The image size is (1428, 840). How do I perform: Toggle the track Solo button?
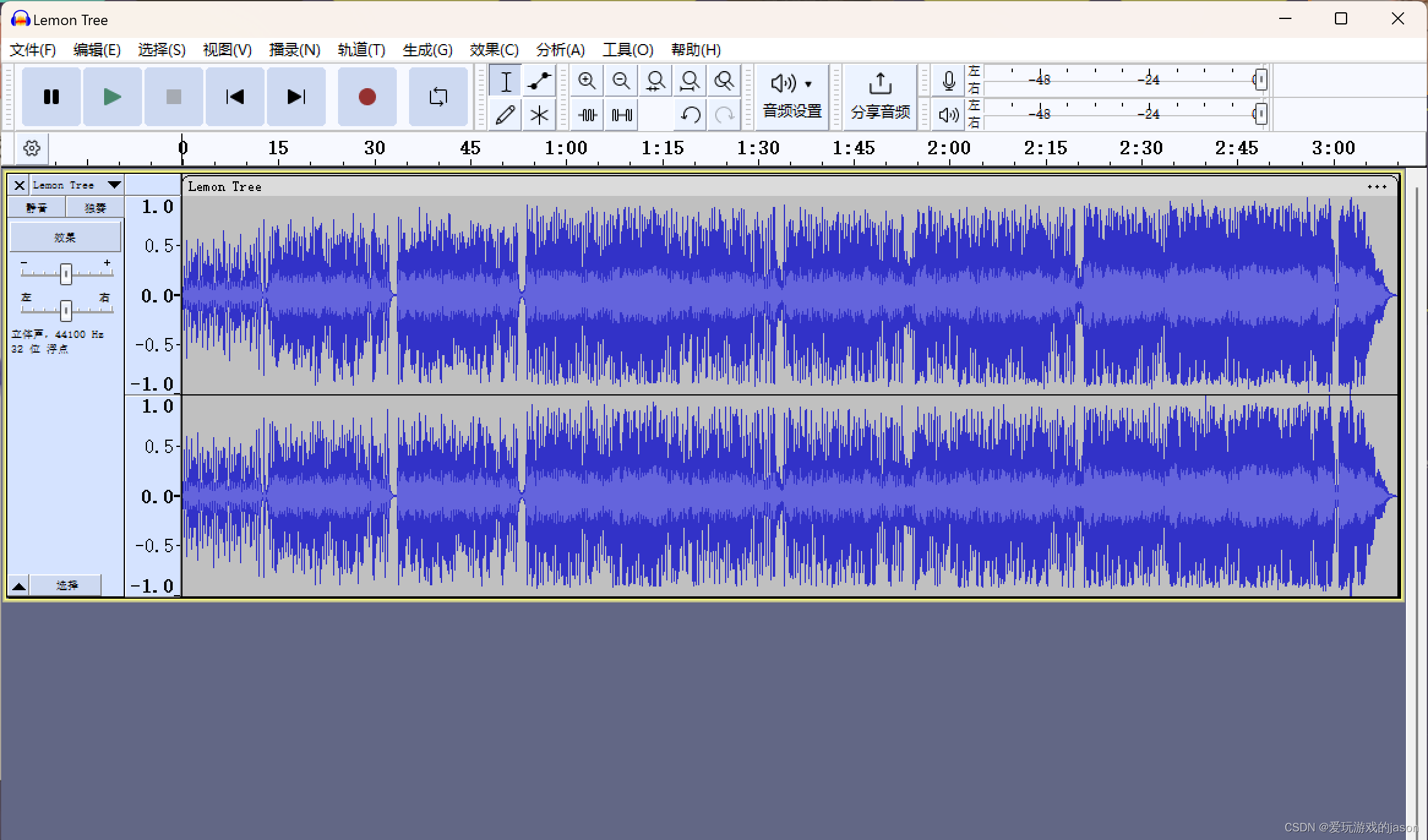tap(95, 208)
